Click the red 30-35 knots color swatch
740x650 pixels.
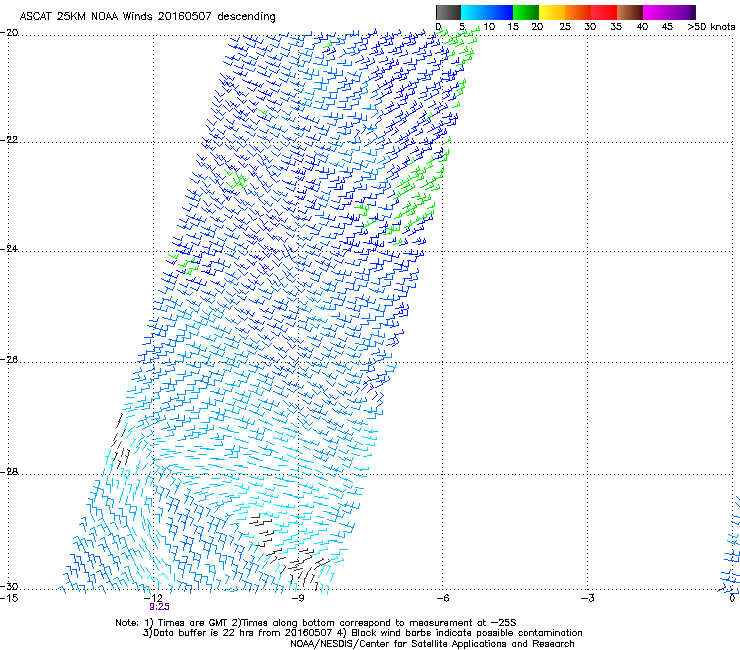[604, 12]
